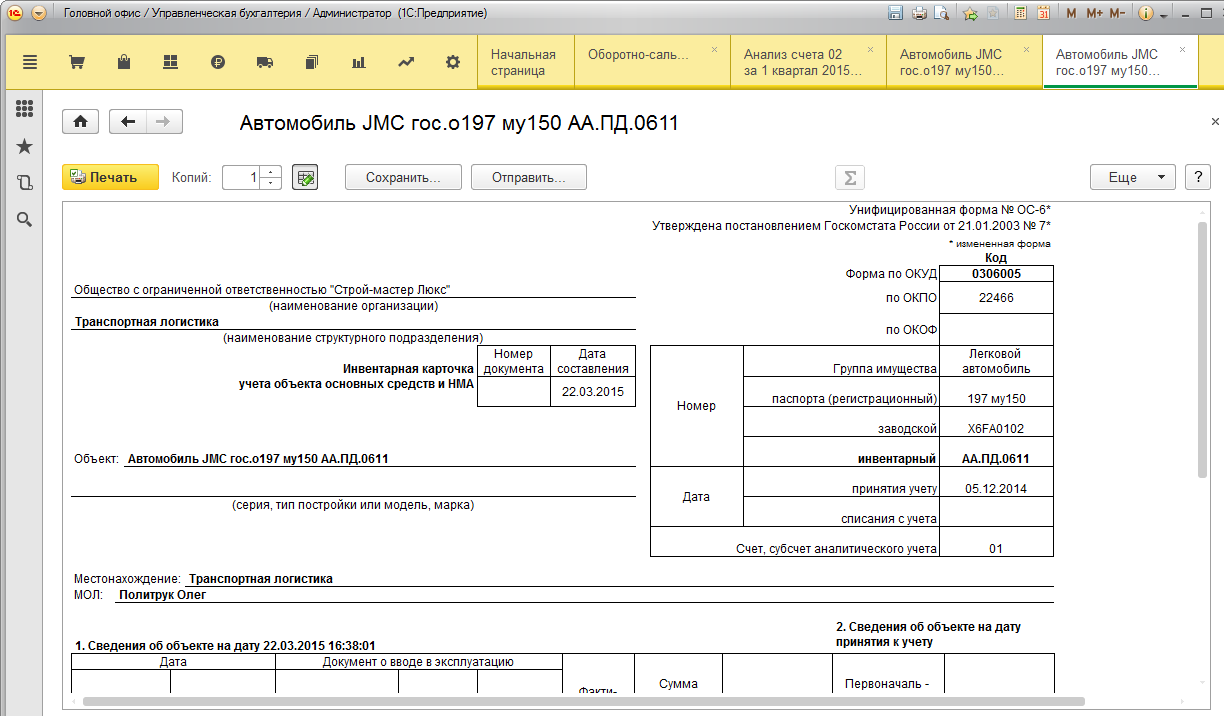Click the Отправить... button
This screenshot has width=1224, height=716.
click(529, 177)
